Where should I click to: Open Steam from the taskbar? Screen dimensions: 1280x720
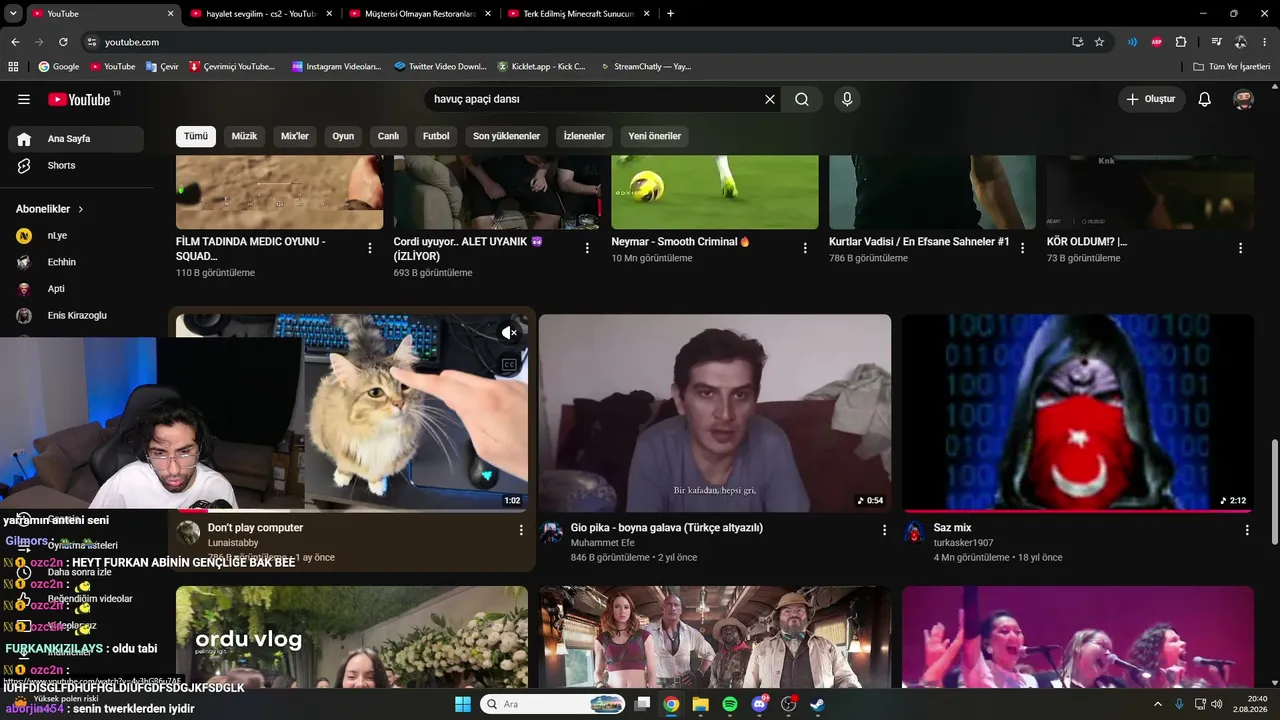click(817, 704)
